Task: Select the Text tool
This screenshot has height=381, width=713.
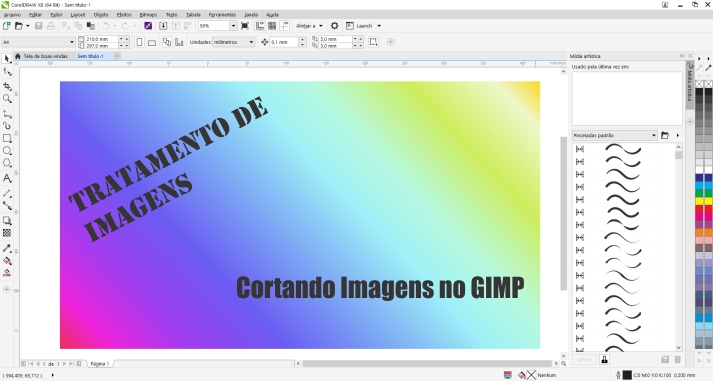Action: click(7, 178)
